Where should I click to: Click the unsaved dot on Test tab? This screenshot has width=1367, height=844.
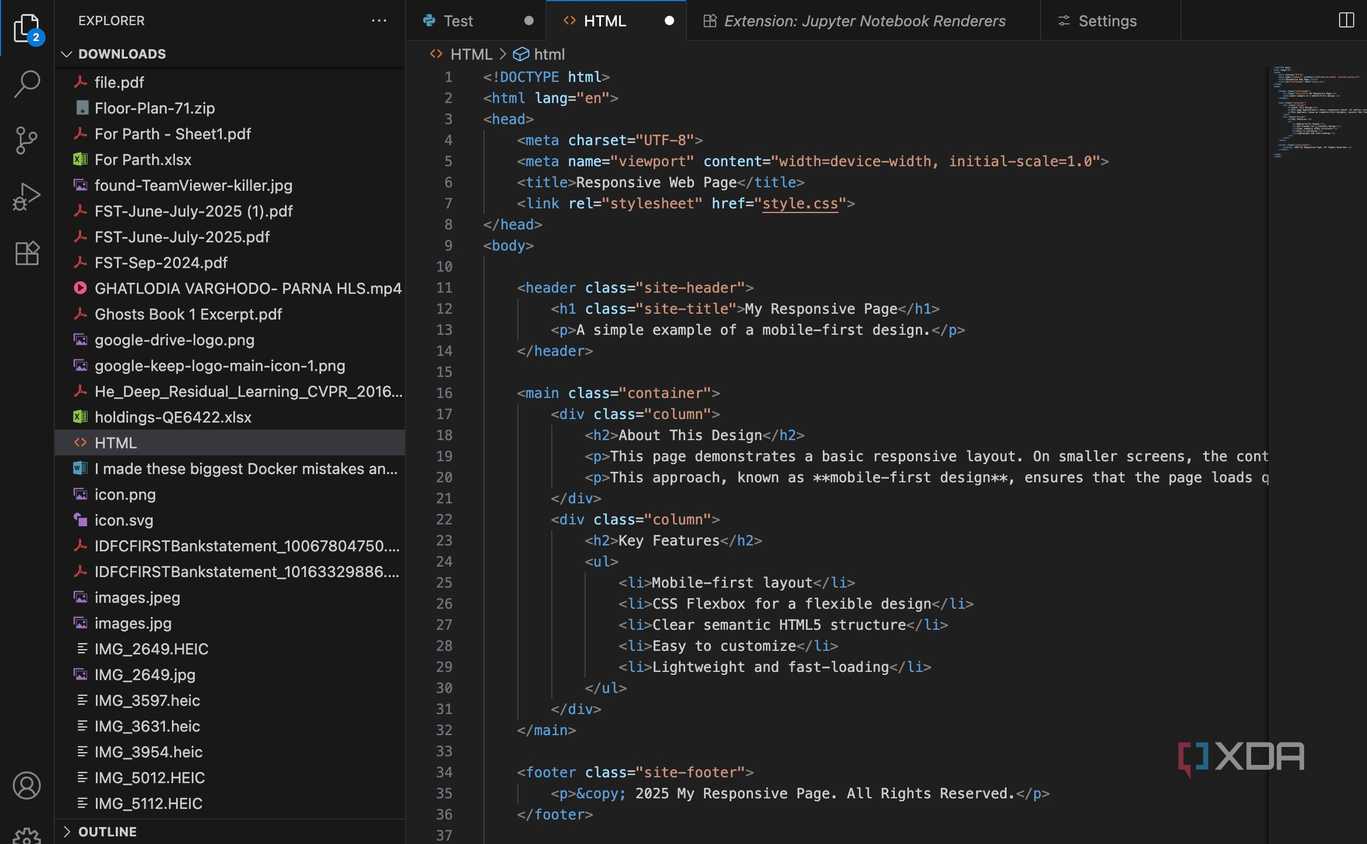[529, 20]
